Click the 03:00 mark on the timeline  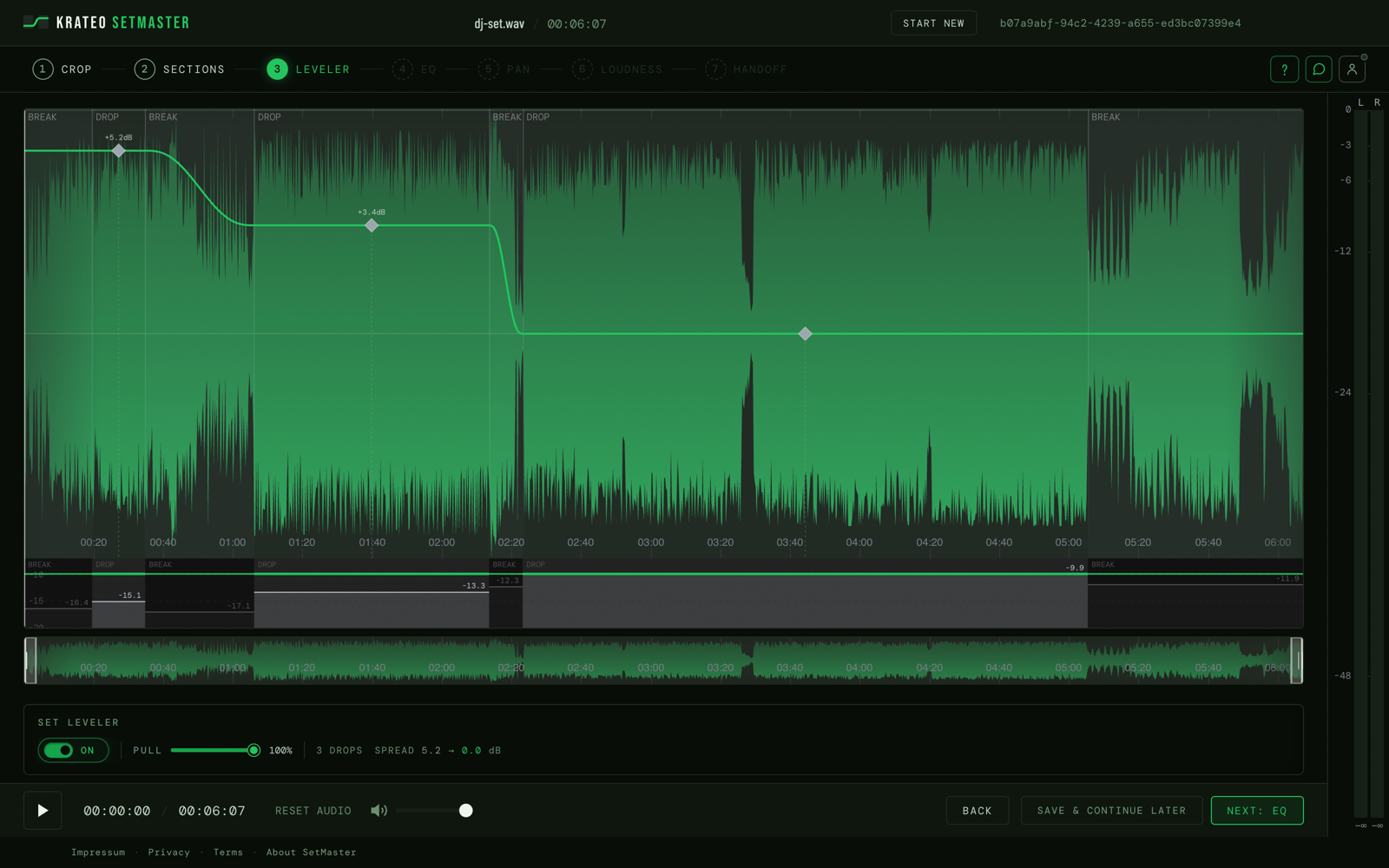click(x=650, y=542)
